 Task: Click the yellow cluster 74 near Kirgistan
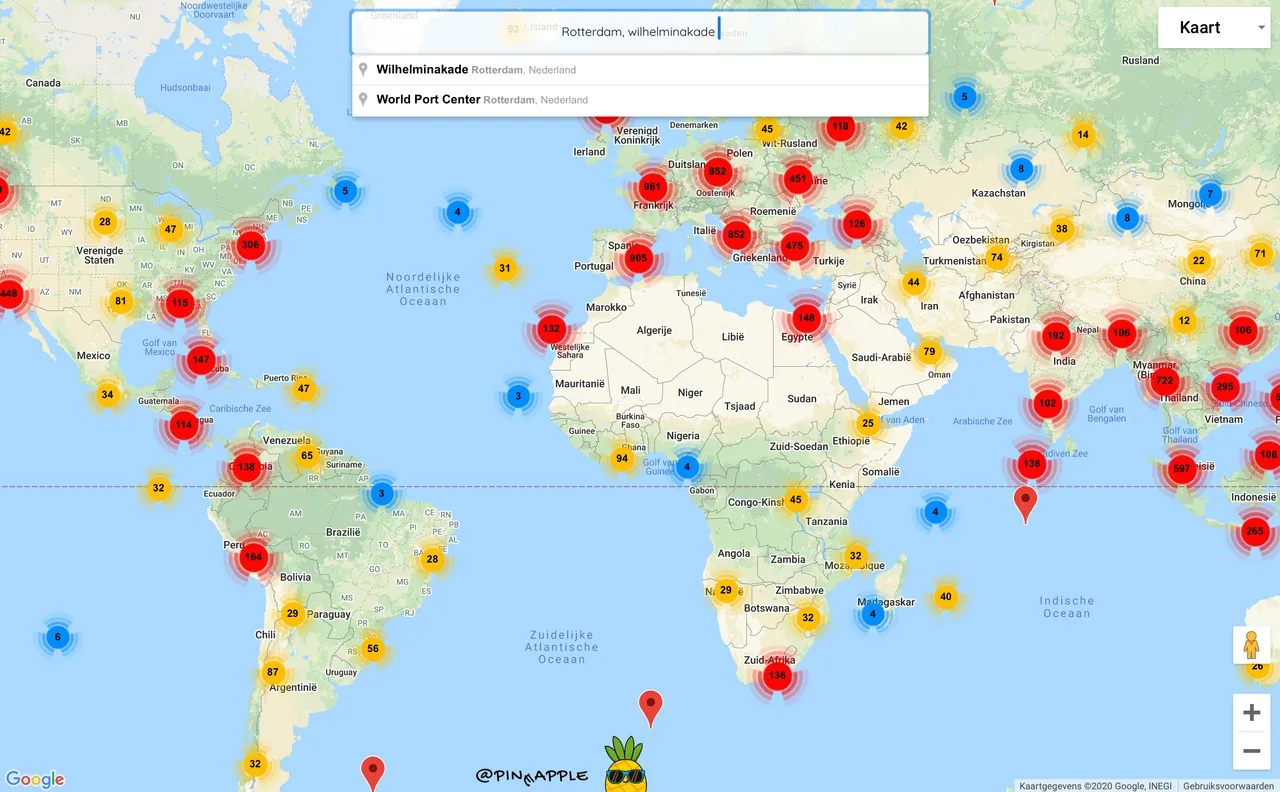click(996, 257)
